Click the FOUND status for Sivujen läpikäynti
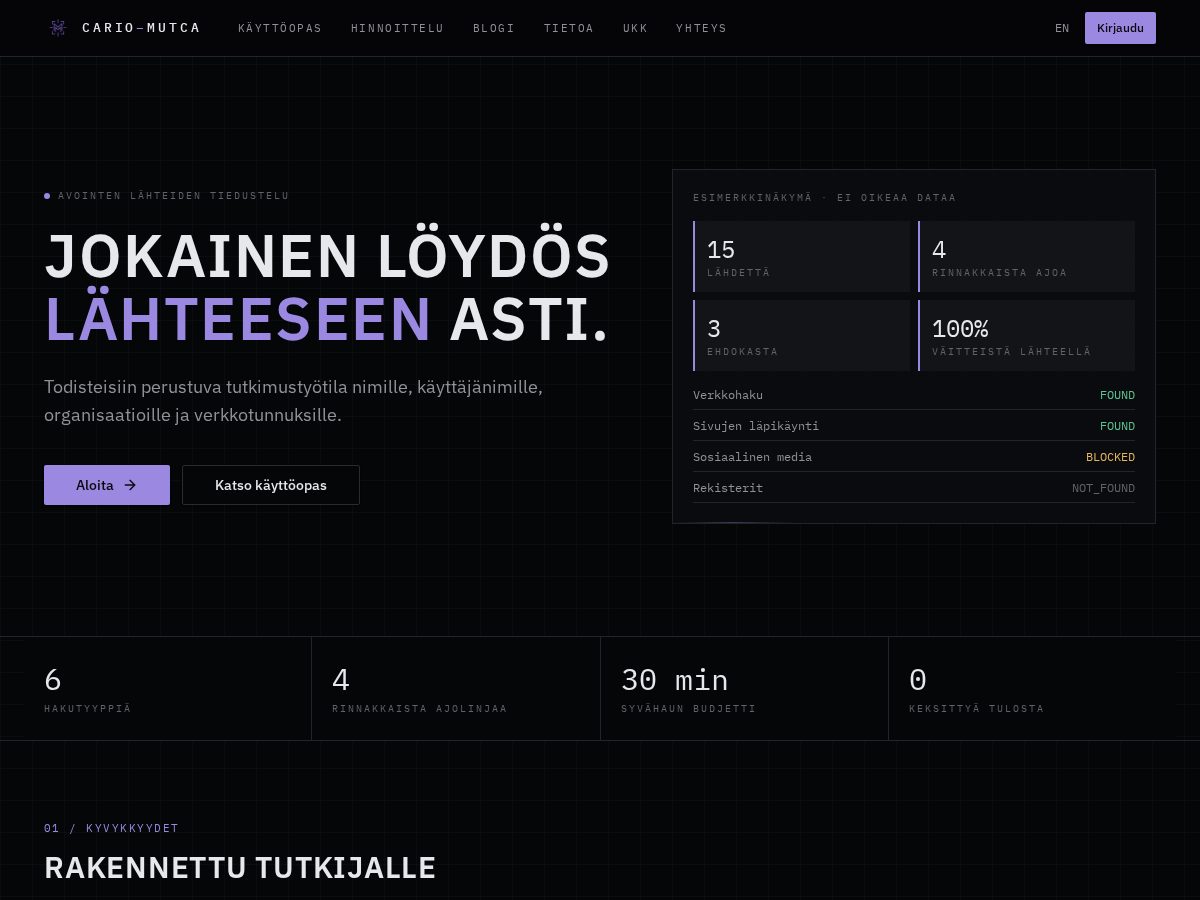The width and height of the screenshot is (1200, 900). coord(1117,426)
